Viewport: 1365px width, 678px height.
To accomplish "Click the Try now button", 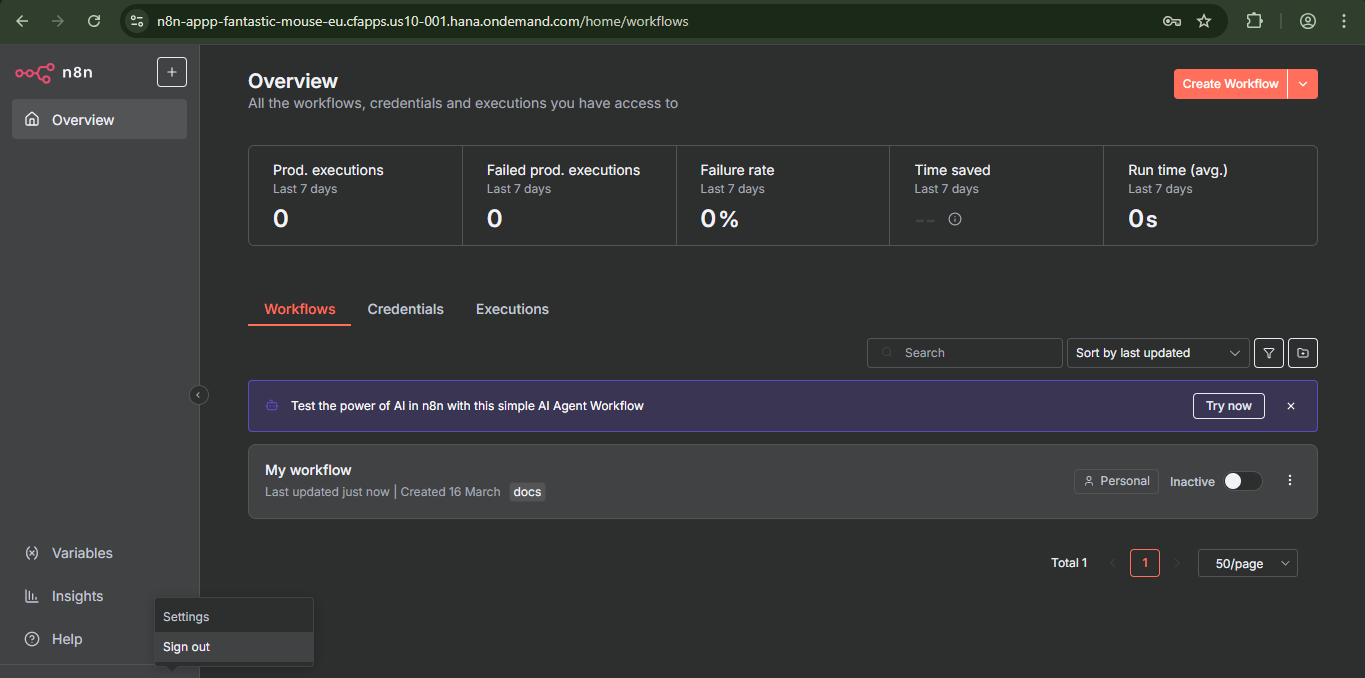I will point(1228,405).
